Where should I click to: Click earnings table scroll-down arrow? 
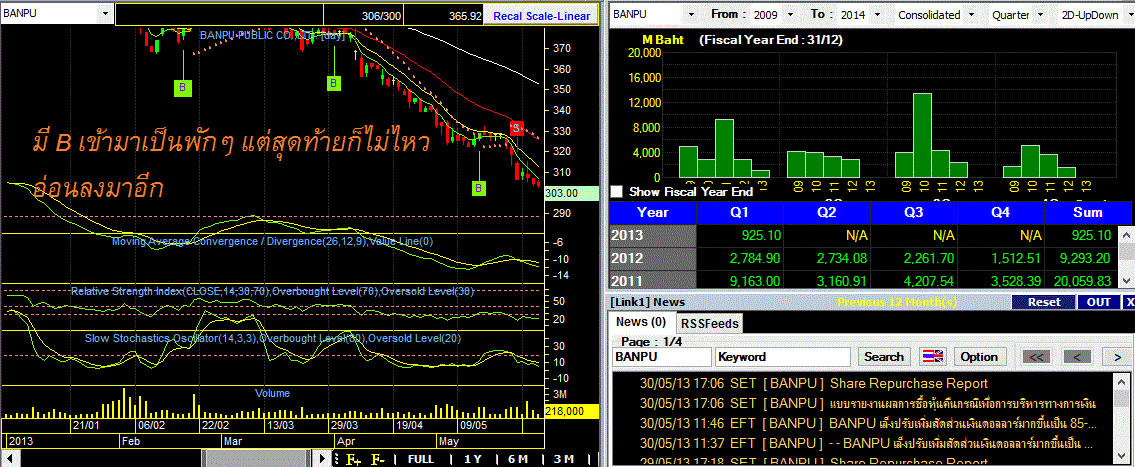(x=1127, y=279)
